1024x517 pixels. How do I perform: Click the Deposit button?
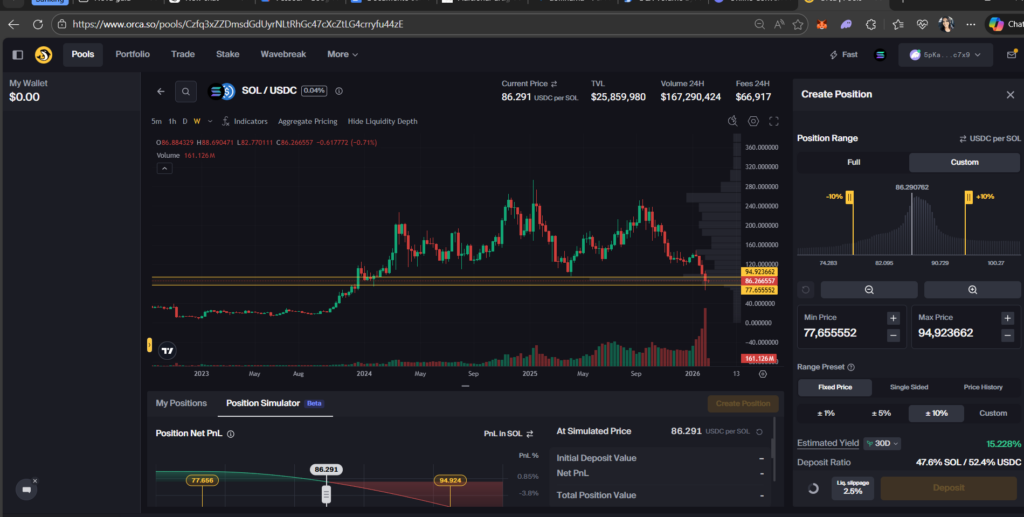948,488
